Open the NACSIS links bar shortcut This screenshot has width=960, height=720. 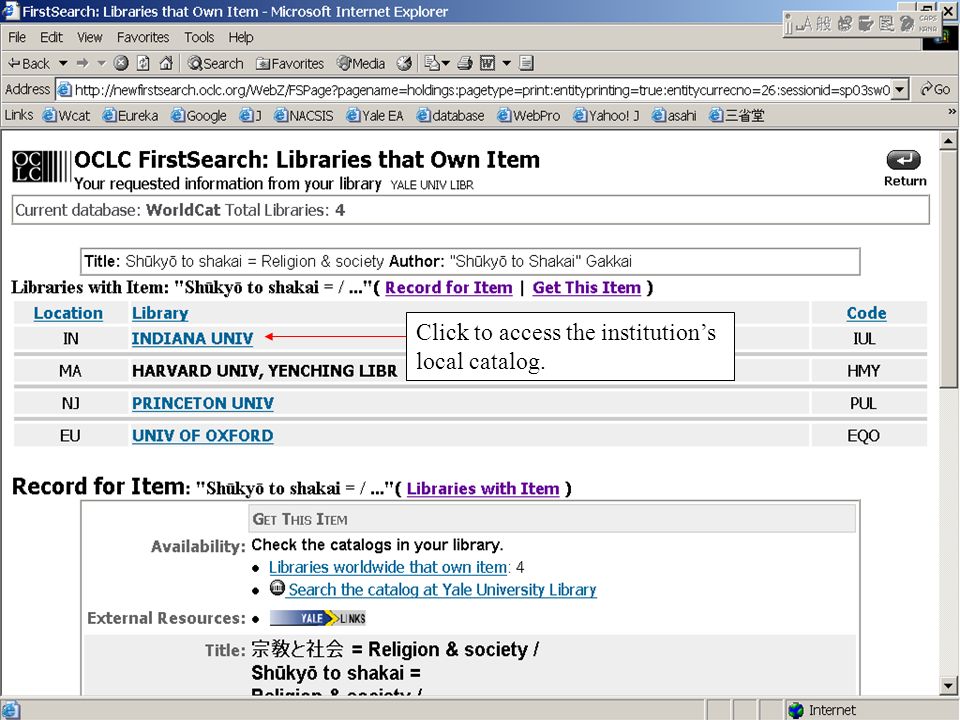point(304,116)
